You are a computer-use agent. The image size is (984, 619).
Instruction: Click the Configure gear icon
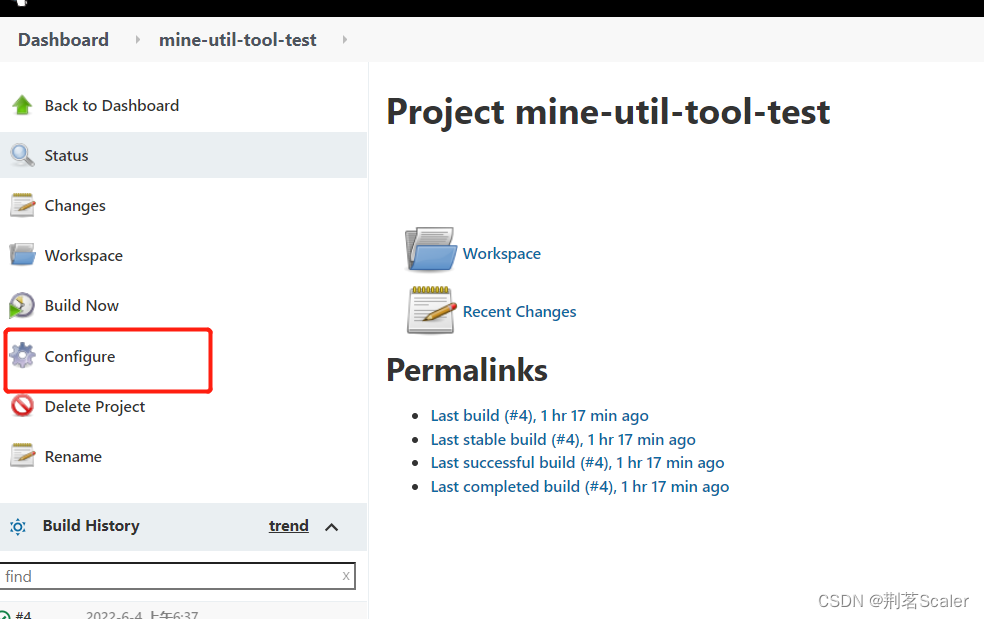click(22, 356)
